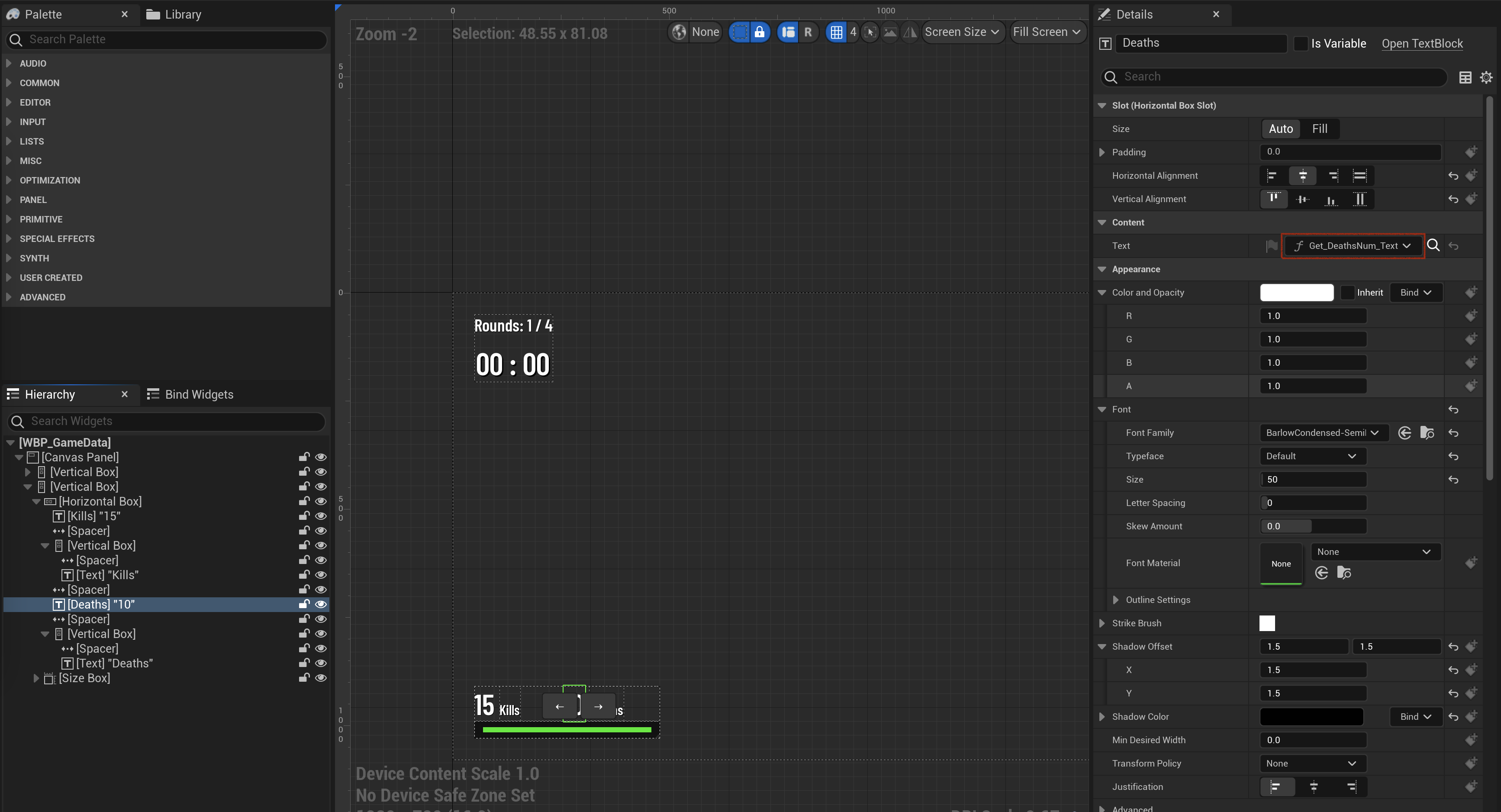Click the Search Widgets field in Hierarchy

pyautogui.click(x=166, y=421)
